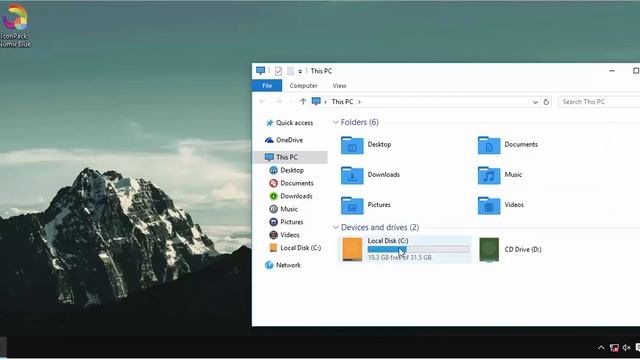
Task: Switch to the Computer ribbon tab
Action: point(303,86)
